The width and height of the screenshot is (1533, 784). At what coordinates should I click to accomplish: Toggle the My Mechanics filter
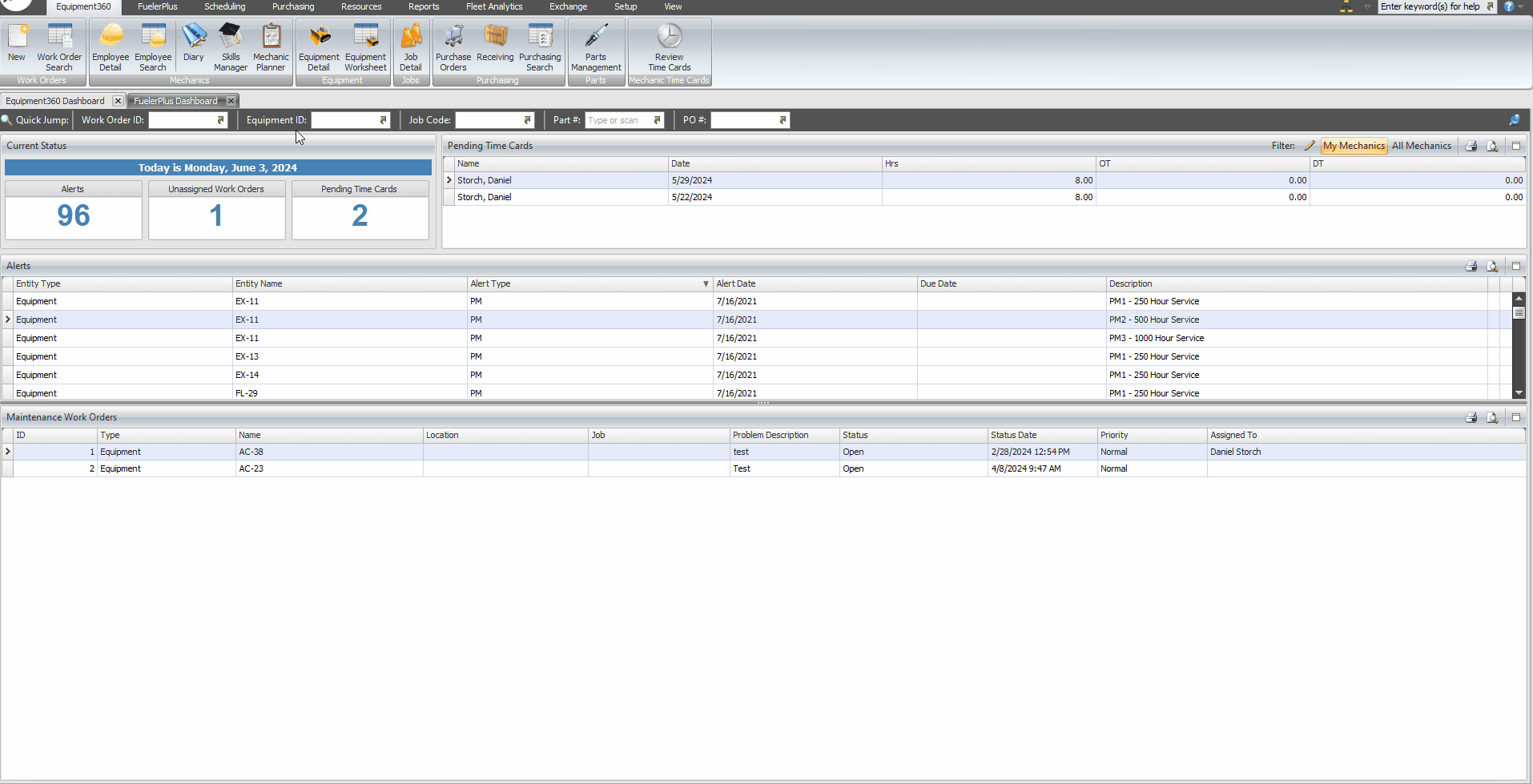1354,146
